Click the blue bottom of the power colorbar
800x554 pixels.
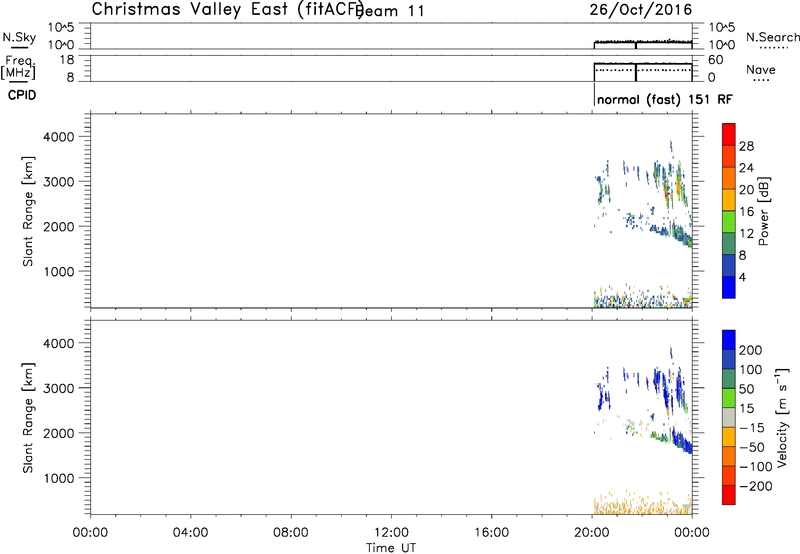(x=729, y=287)
